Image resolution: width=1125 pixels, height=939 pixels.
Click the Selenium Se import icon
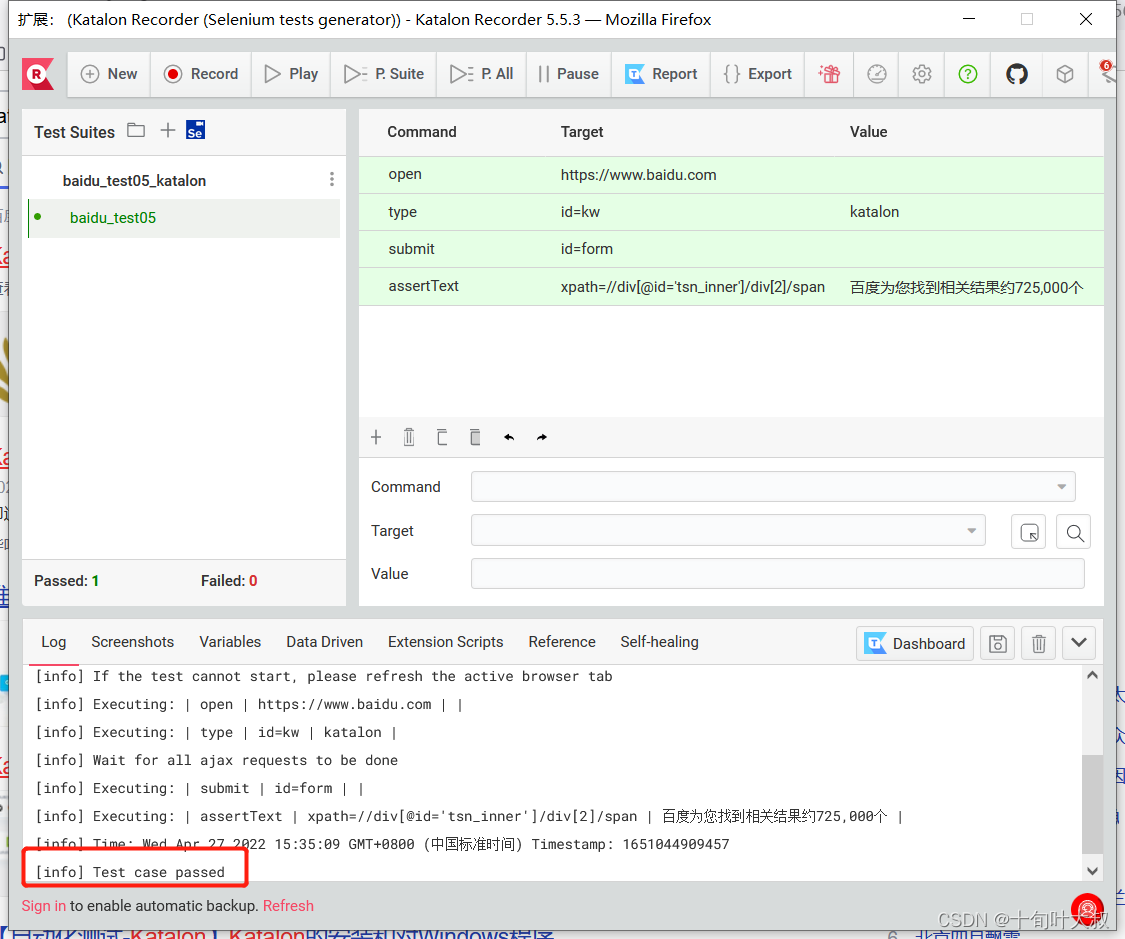195,130
